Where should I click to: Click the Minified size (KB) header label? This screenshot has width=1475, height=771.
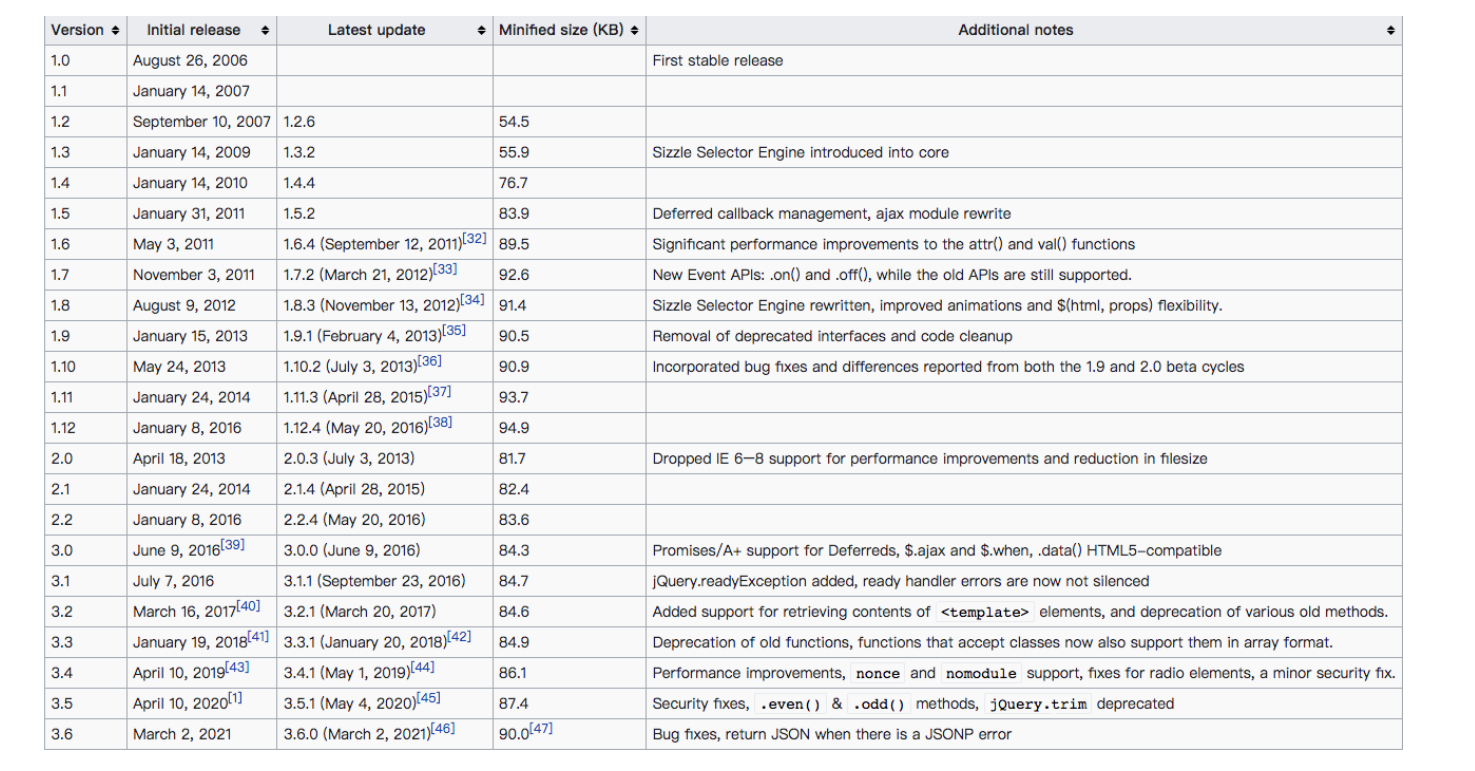pyautogui.click(x=561, y=30)
